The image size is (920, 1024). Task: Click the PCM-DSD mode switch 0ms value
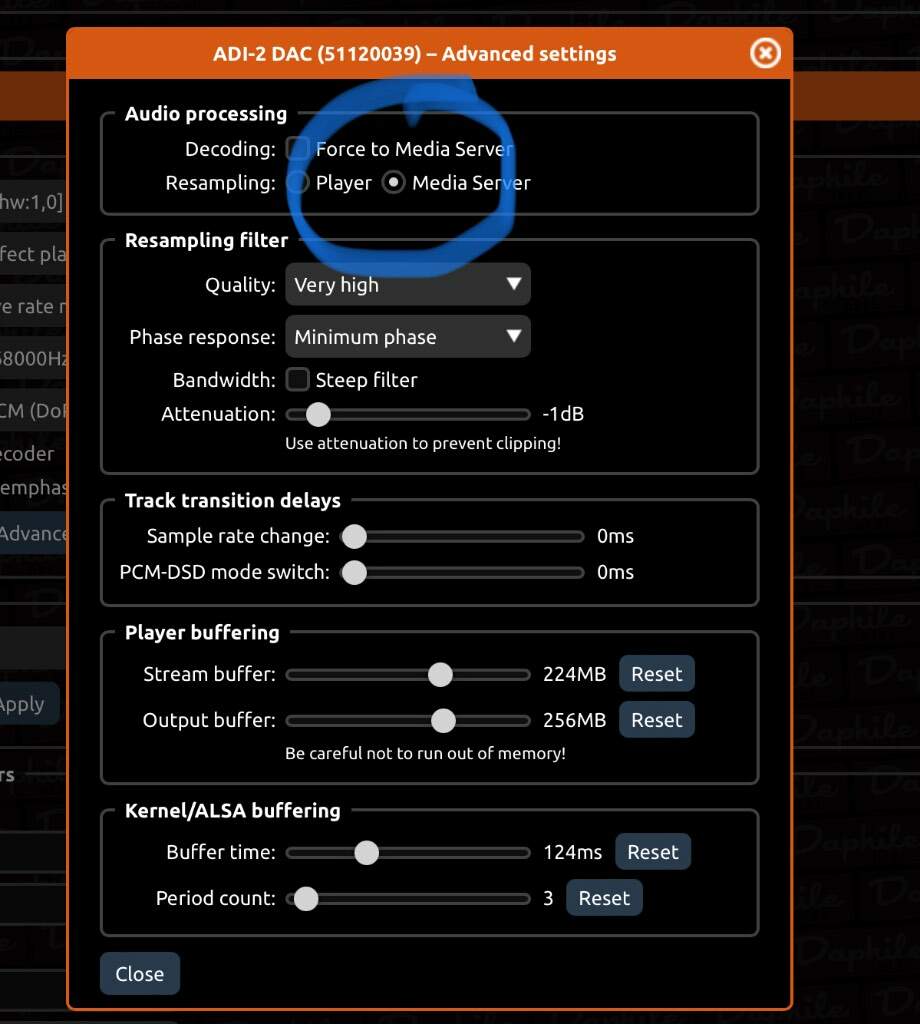(615, 572)
